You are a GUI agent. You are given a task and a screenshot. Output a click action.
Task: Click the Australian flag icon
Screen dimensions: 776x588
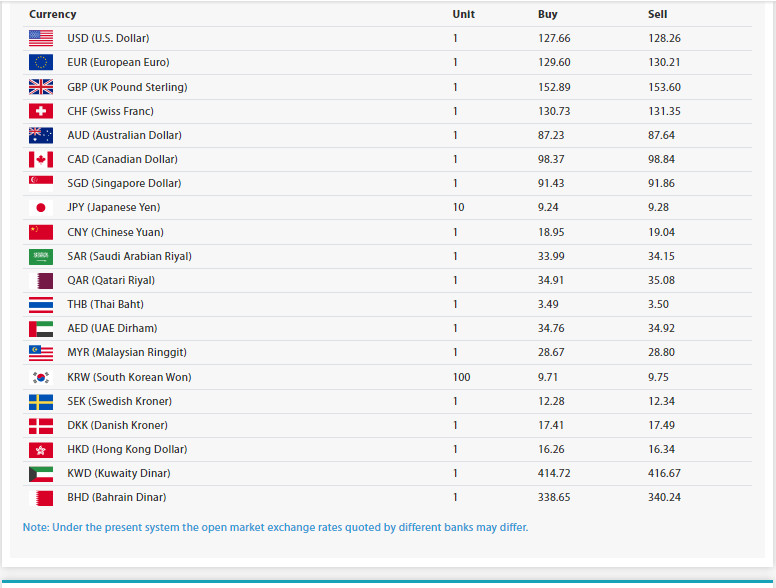(x=41, y=135)
